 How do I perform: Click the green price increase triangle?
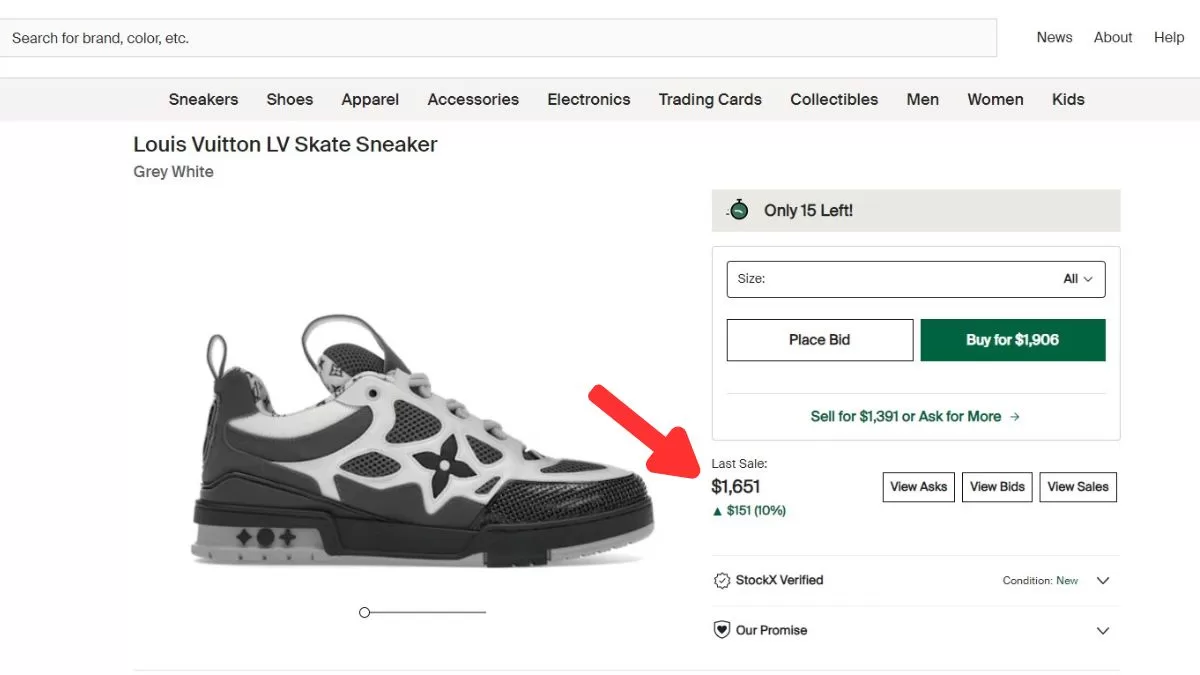(x=717, y=511)
